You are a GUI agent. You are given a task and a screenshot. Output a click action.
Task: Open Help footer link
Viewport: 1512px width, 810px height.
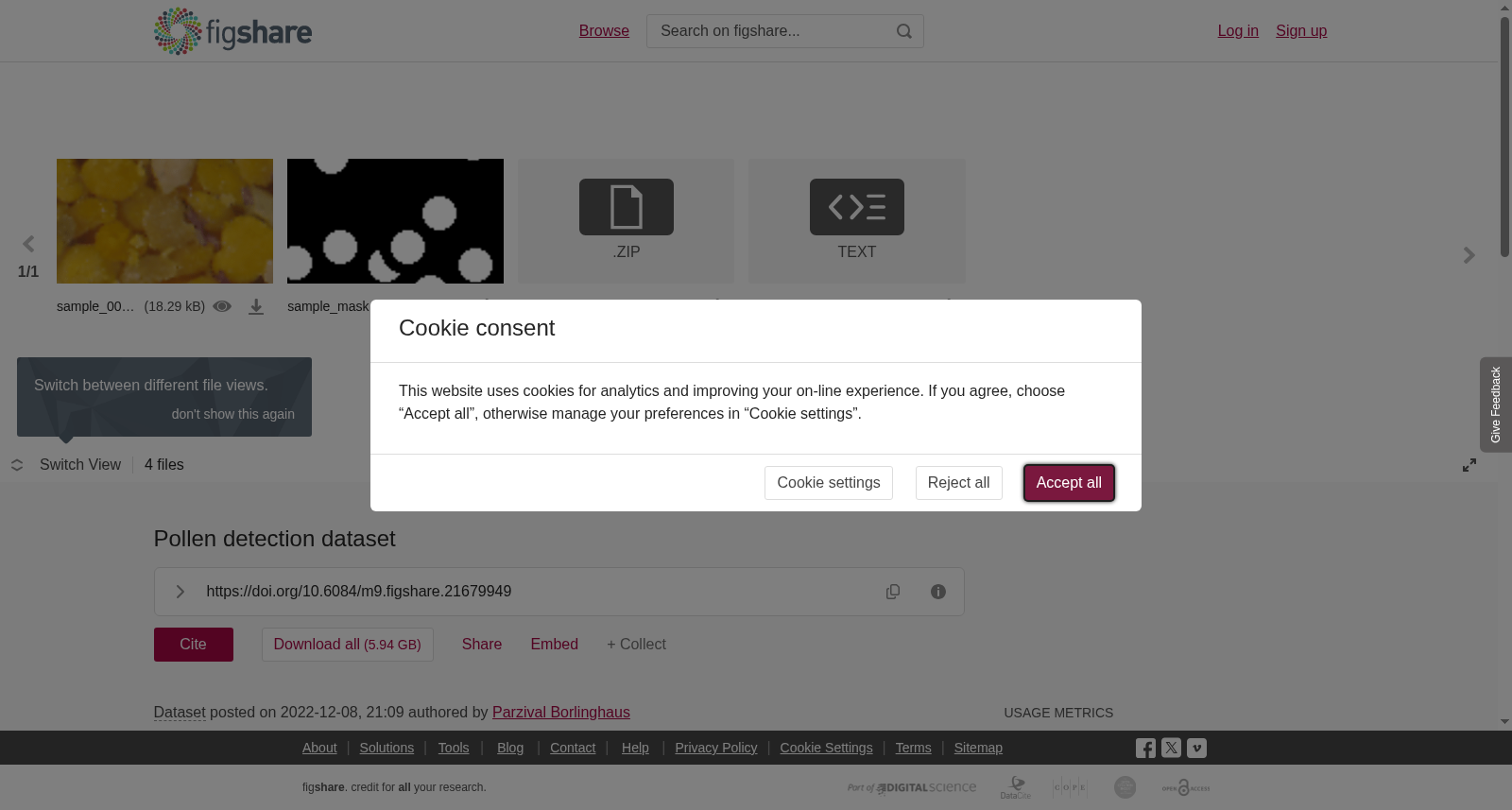[x=635, y=748]
